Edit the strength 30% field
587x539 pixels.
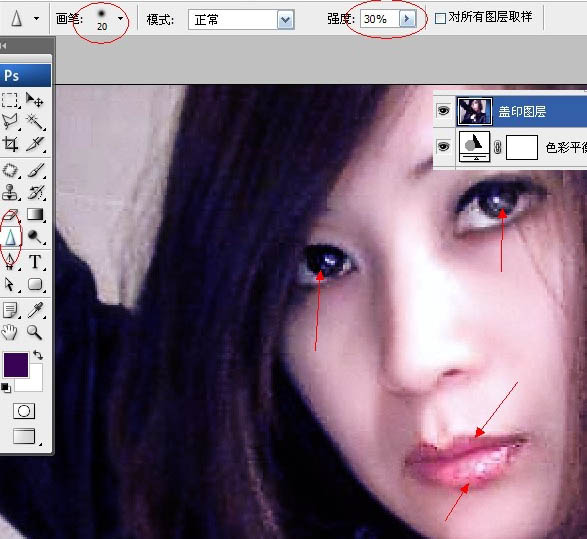pos(380,19)
